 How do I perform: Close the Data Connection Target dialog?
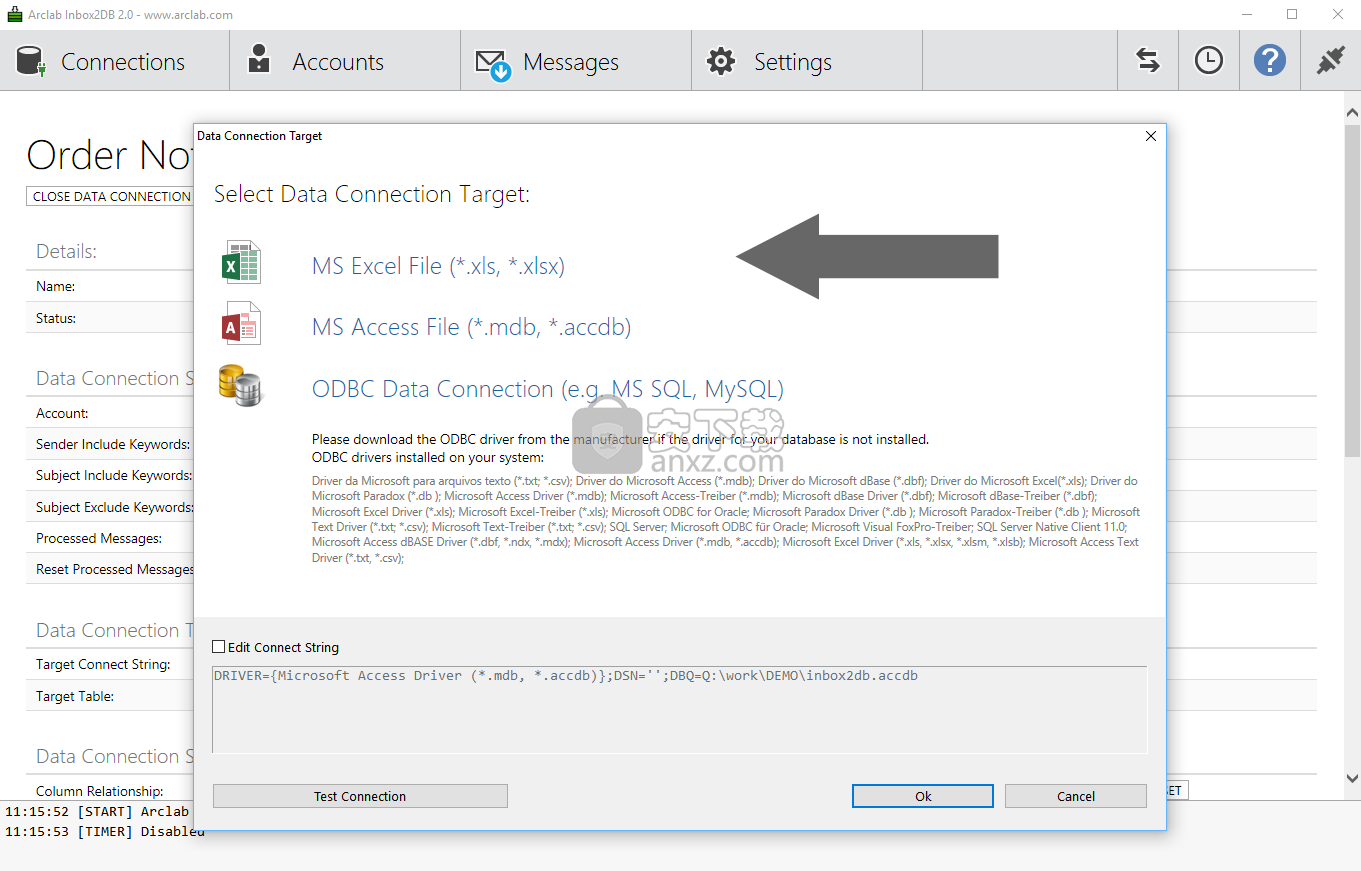[x=1150, y=136]
